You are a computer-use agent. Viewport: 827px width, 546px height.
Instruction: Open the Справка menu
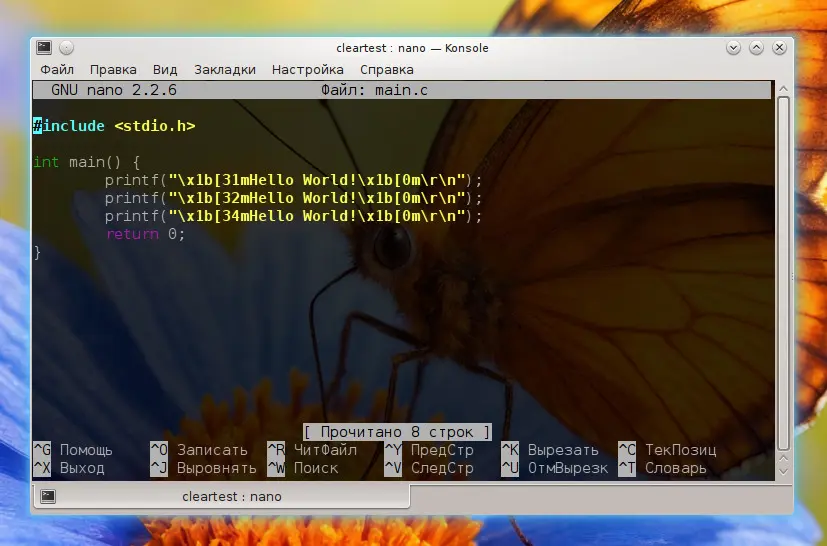click(x=387, y=70)
